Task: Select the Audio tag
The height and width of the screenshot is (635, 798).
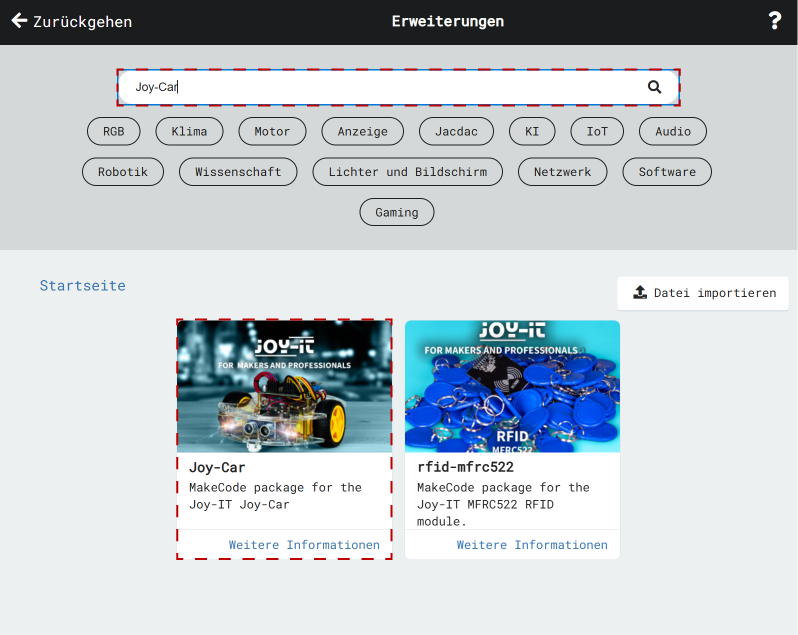Action: (673, 131)
